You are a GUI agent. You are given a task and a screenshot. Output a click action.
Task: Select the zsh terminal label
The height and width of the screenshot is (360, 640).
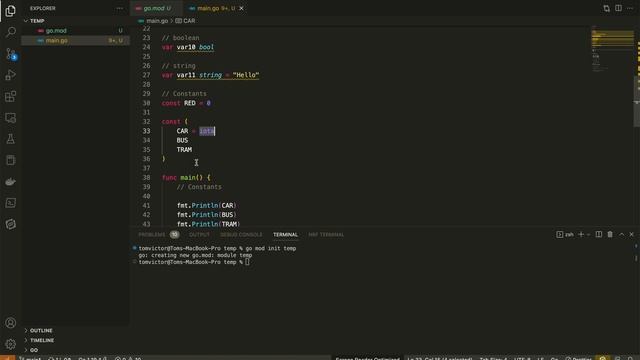(565, 235)
